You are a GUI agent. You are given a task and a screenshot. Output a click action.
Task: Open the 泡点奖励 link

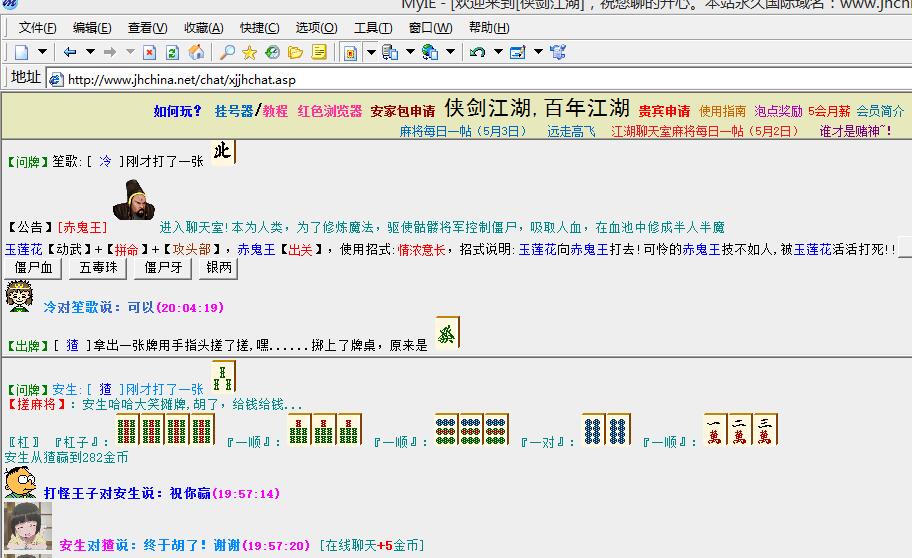[x=778, y=111]
